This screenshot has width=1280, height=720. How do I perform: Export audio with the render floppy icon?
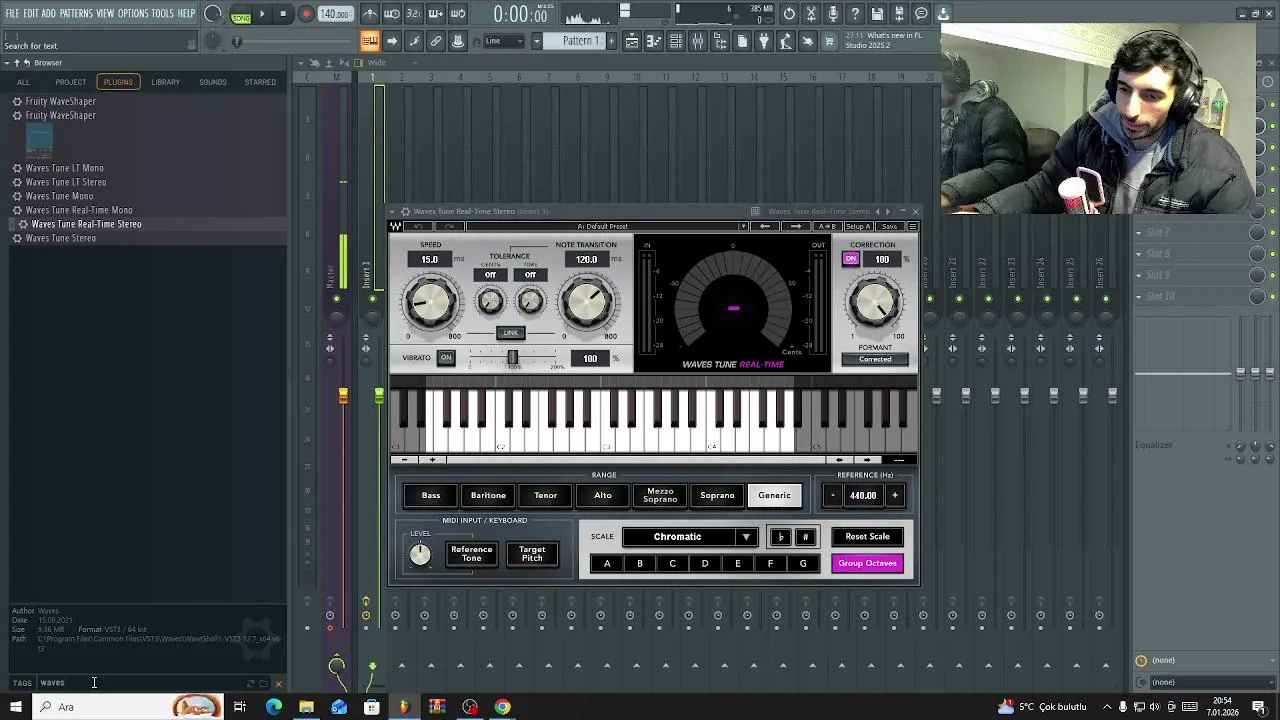(x=899, y=14)
